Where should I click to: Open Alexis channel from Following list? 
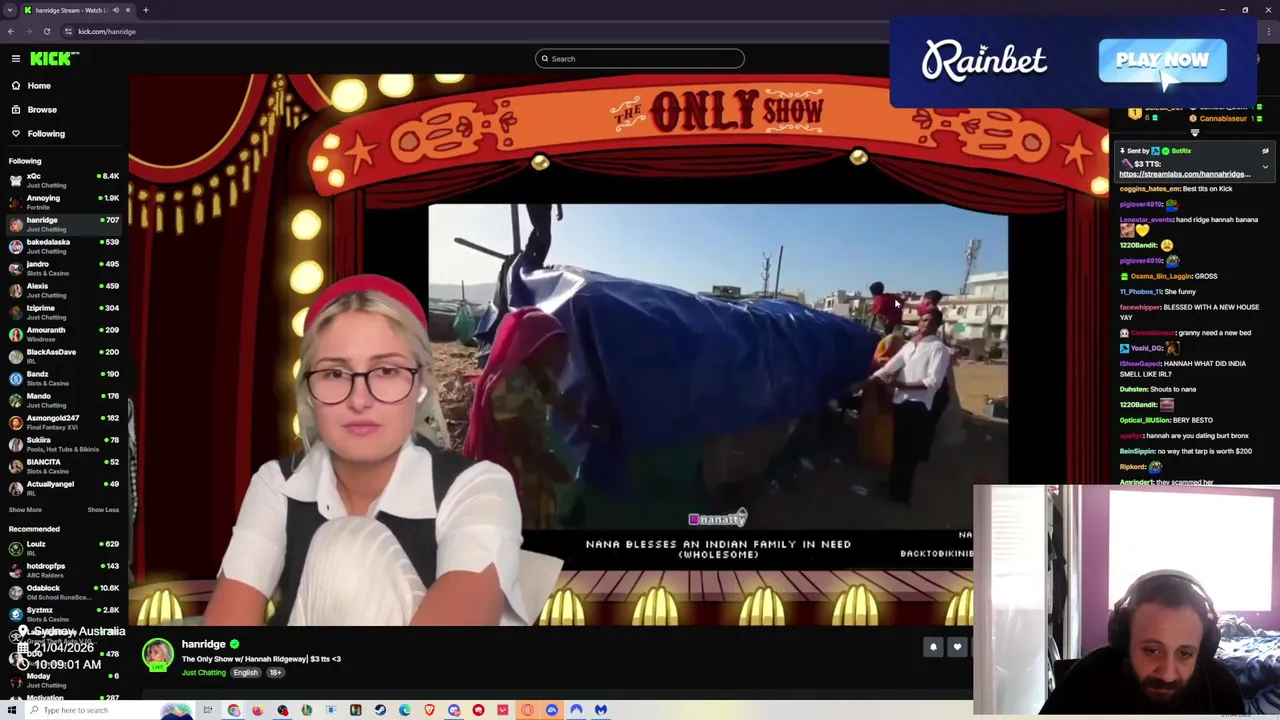coord(64,290)
